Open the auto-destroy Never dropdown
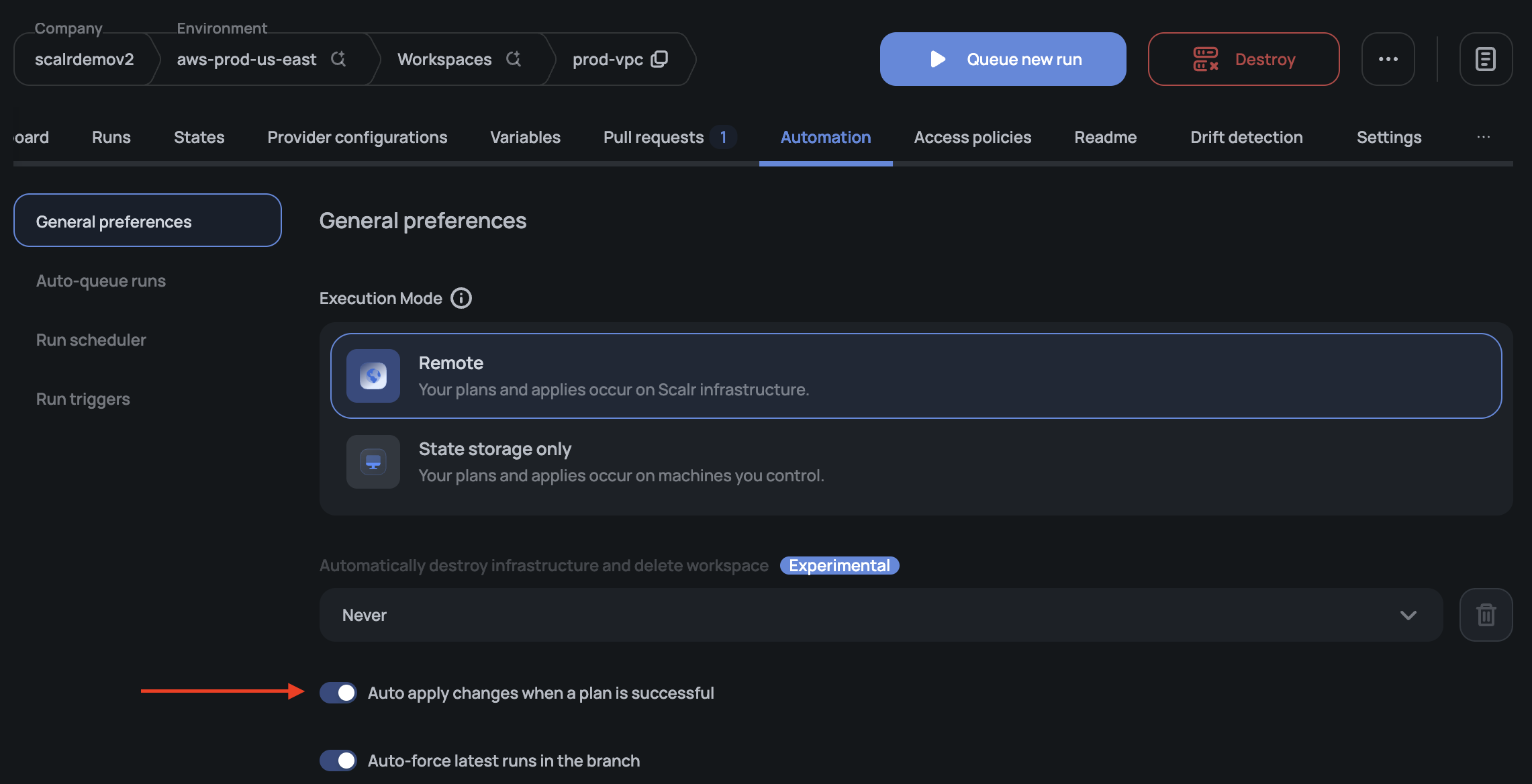 tap(881, 615)
